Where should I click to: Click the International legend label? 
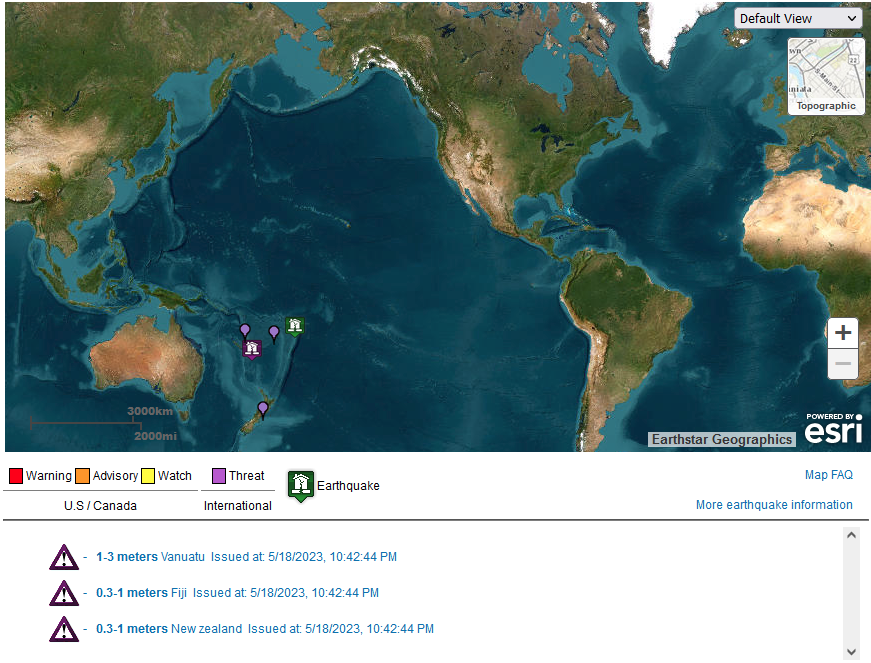[238, 506]
